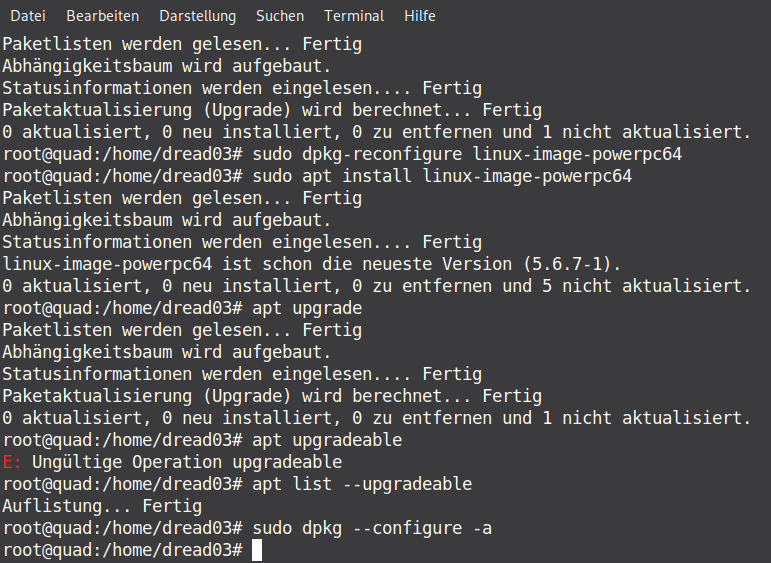Click the line ending '5 nicht aktualisiert'

(x=376, y=286)
